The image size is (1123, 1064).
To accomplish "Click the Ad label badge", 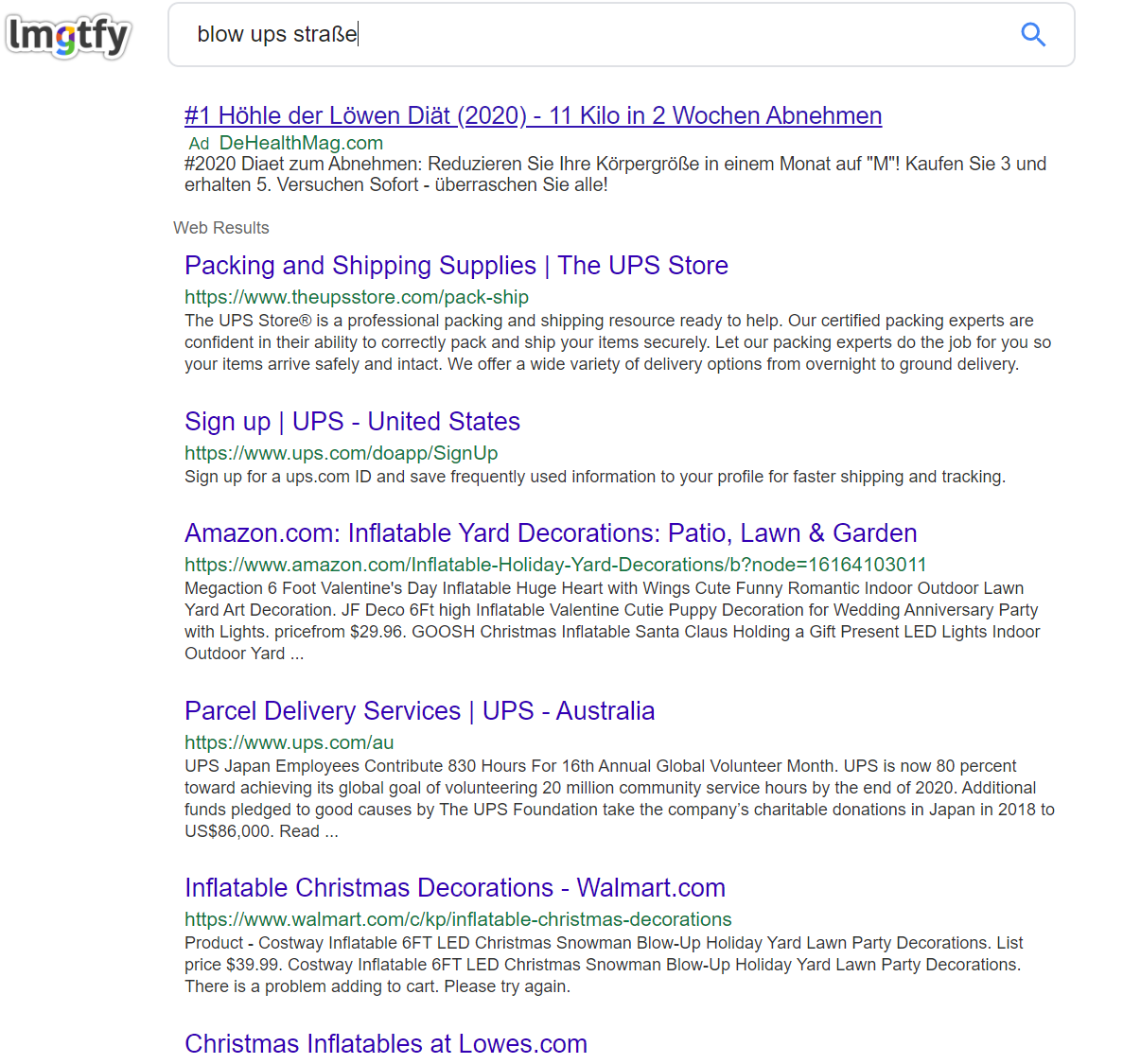I will tap(199, 143).
